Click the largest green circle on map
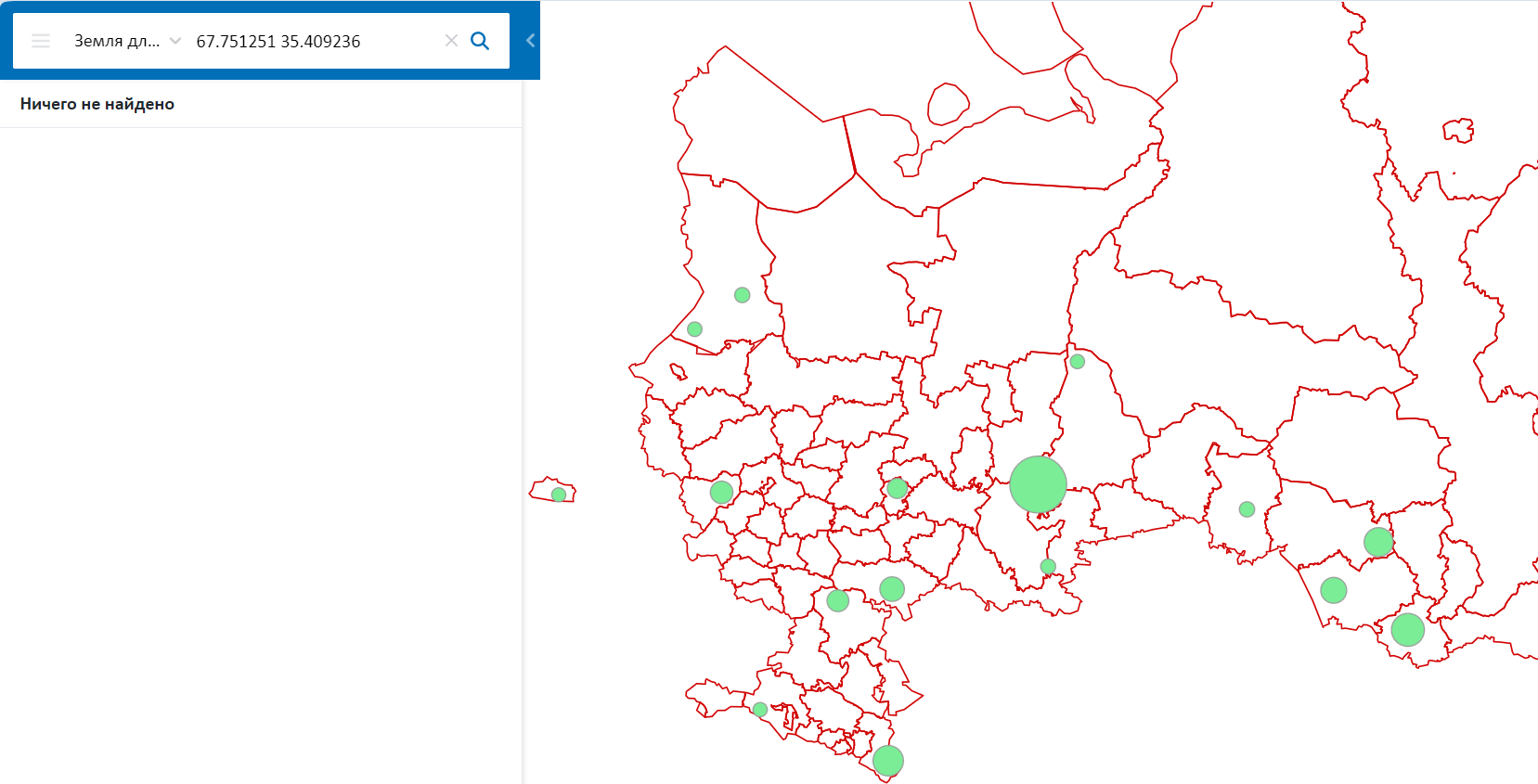Viewport: 1538px width, 784px height. [1038, 484]
